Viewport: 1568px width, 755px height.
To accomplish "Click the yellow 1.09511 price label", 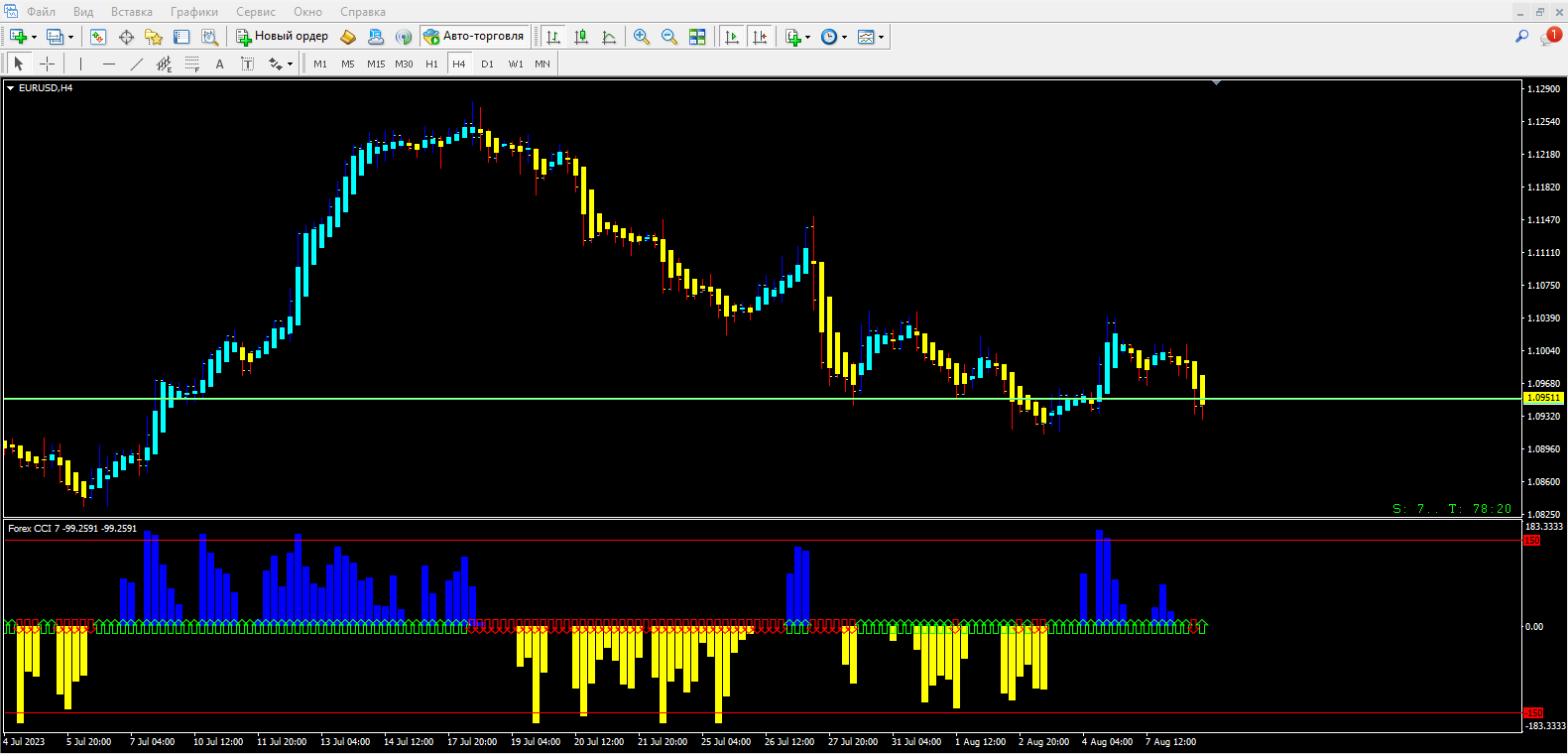I will (1543, 398).
